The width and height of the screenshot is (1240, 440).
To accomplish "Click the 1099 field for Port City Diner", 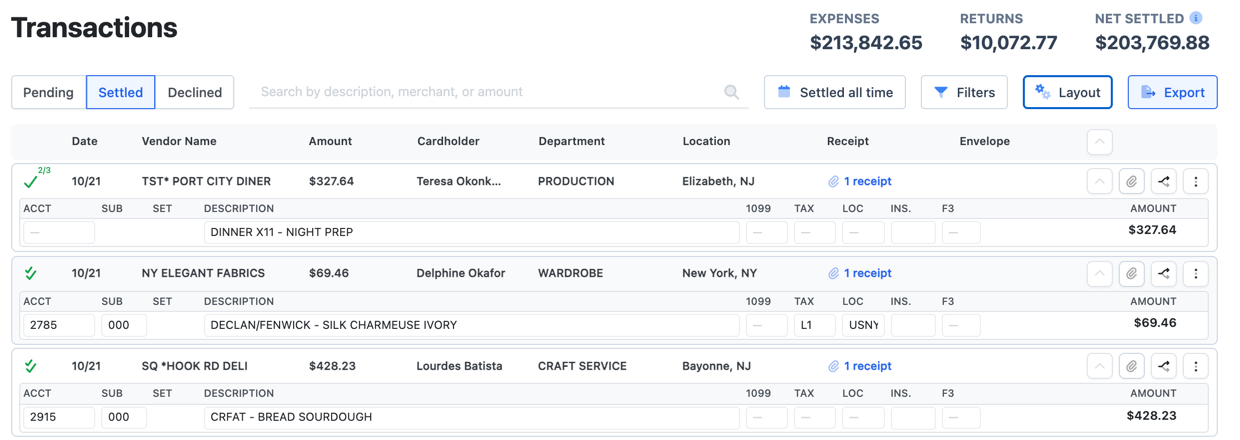I will (x=767, y=232).
